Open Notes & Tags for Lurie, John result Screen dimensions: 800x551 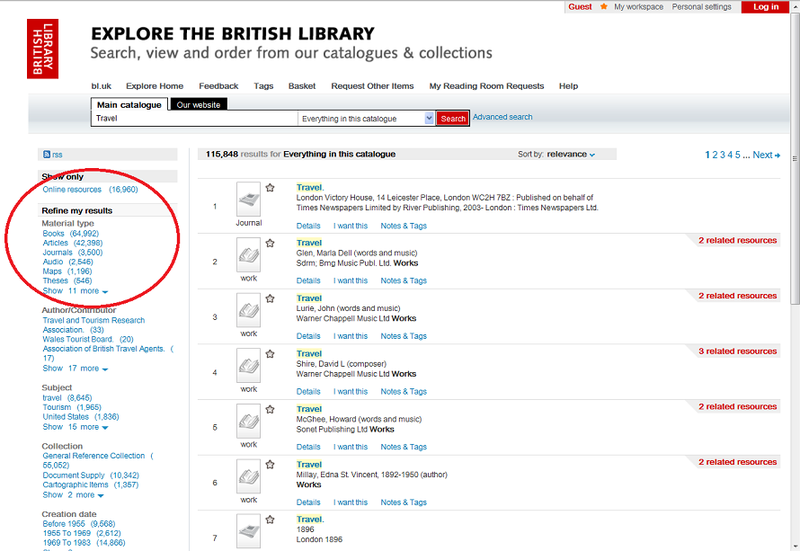404,336
